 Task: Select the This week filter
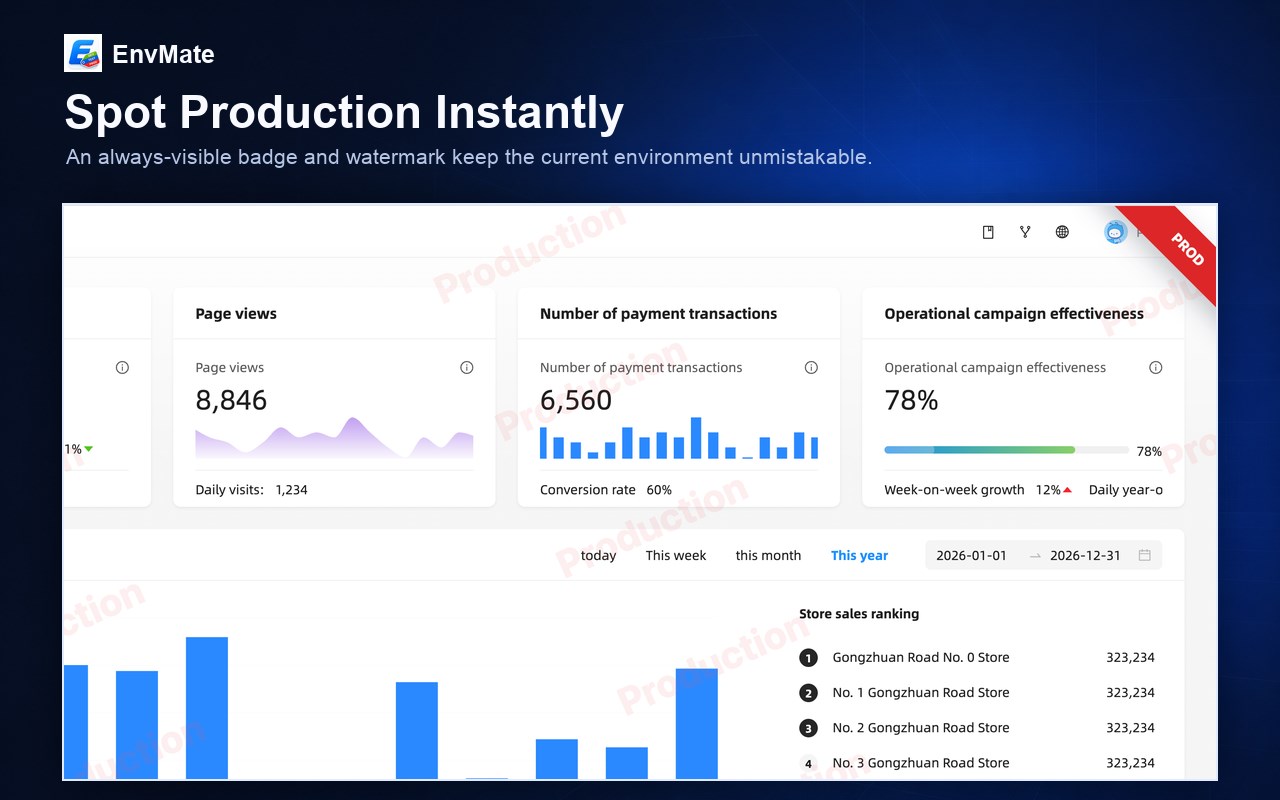676,555
